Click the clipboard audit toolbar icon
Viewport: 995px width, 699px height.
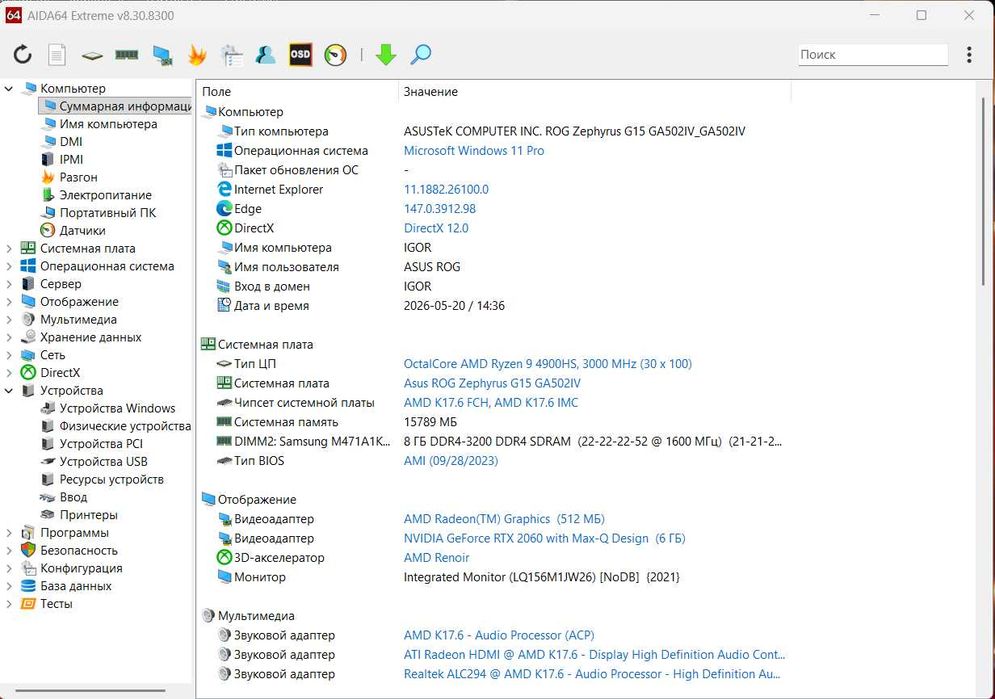(232, 55)
